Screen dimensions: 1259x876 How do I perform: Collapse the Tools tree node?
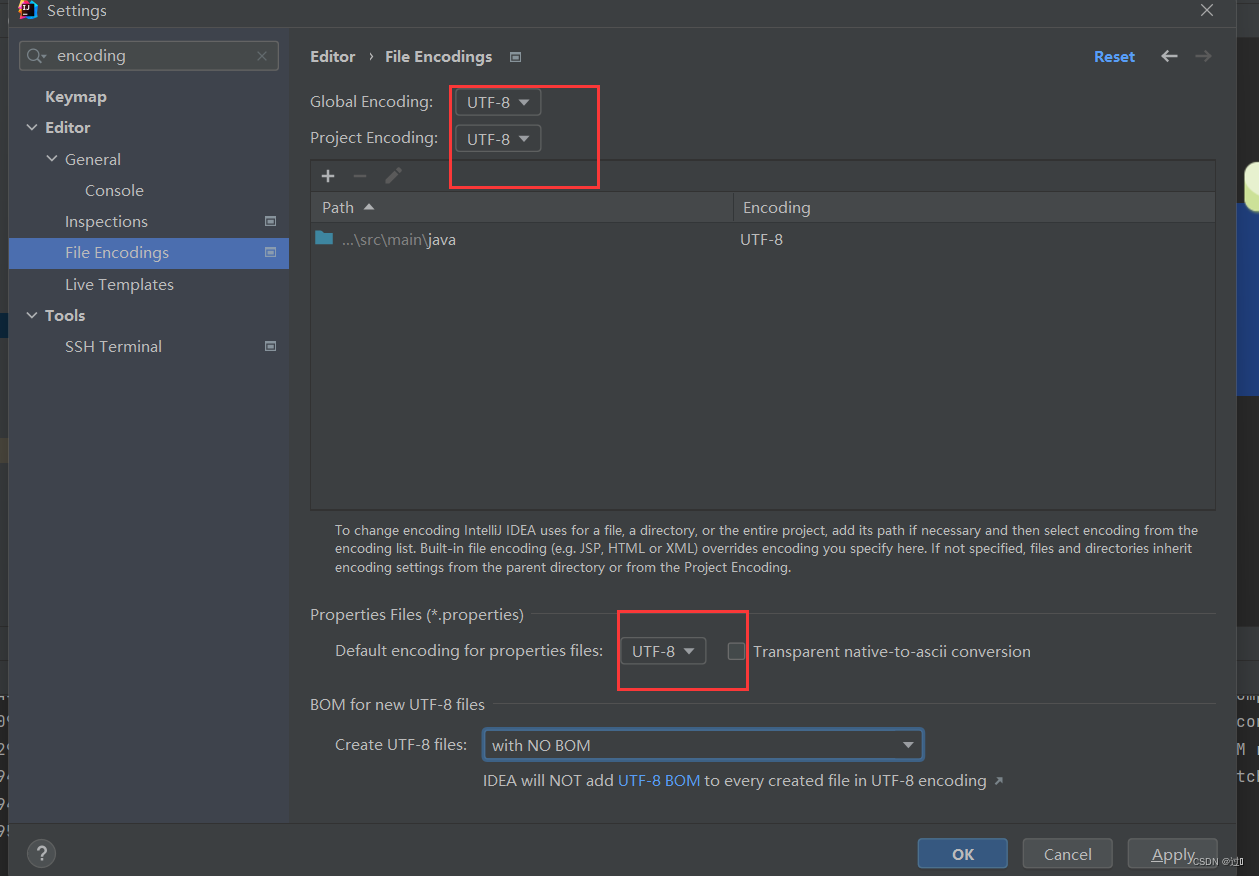click(x=32, y=315)
